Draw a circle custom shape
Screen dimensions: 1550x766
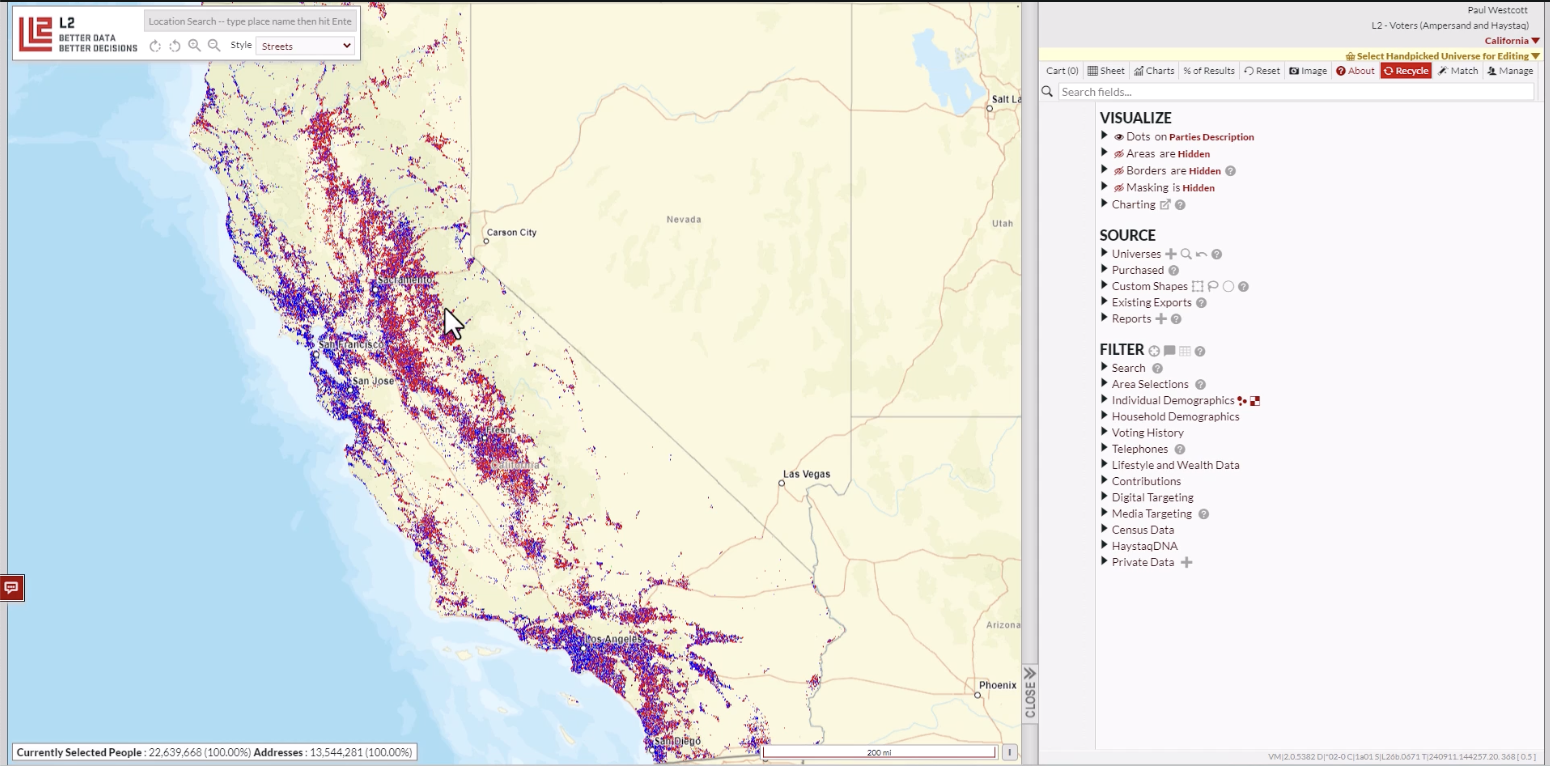[1228, 286]
